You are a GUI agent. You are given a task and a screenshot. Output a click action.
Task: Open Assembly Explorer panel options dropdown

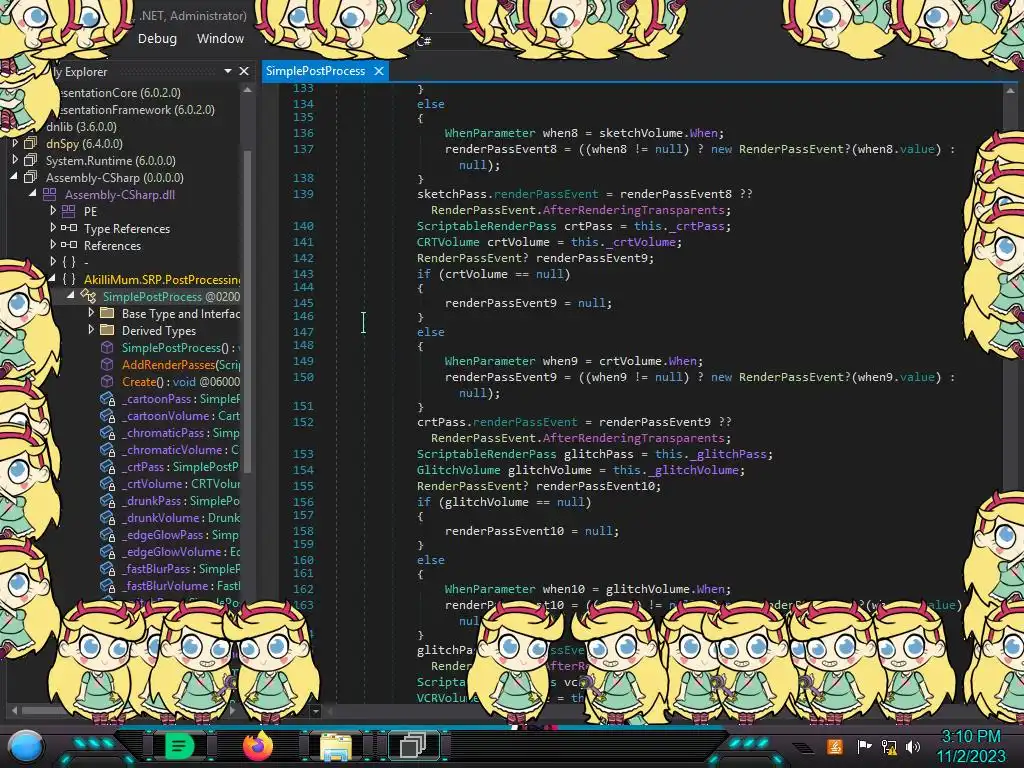click(x=227, y=71)
